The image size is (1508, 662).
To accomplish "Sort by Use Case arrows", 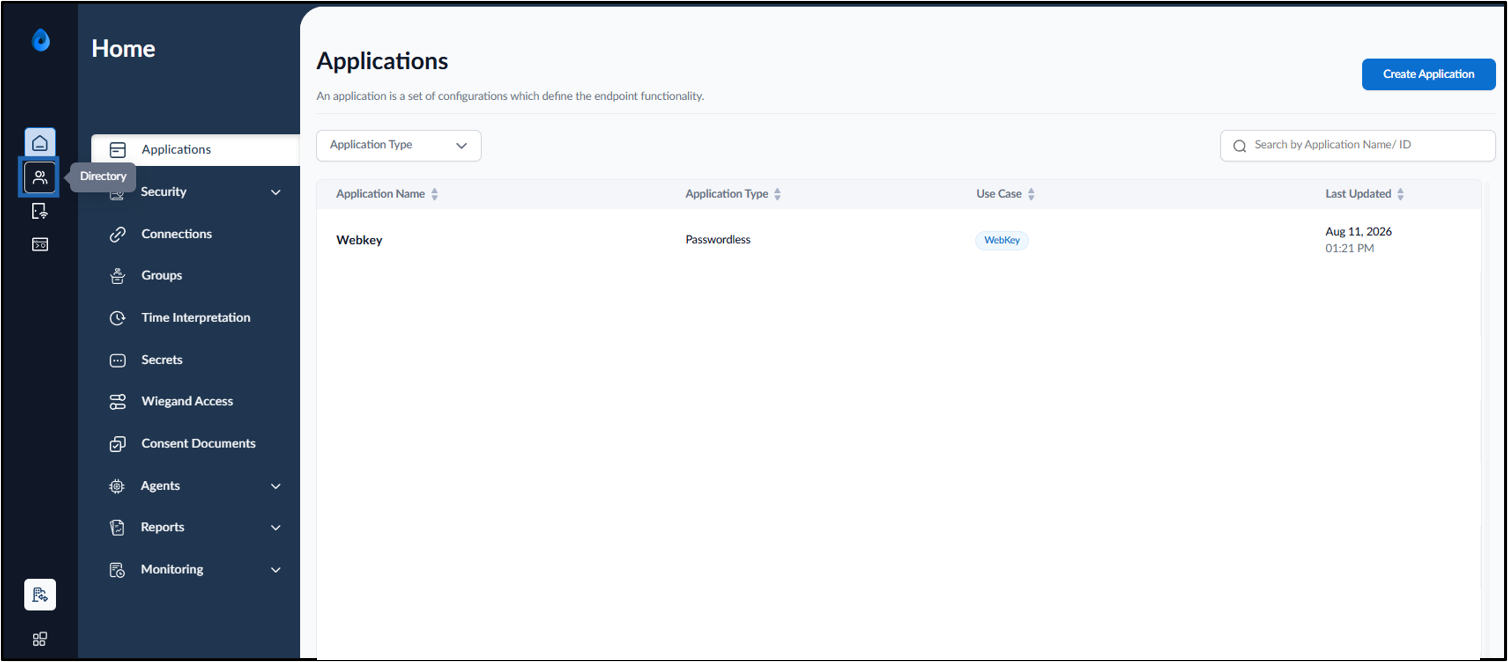I will [1031, 194].
